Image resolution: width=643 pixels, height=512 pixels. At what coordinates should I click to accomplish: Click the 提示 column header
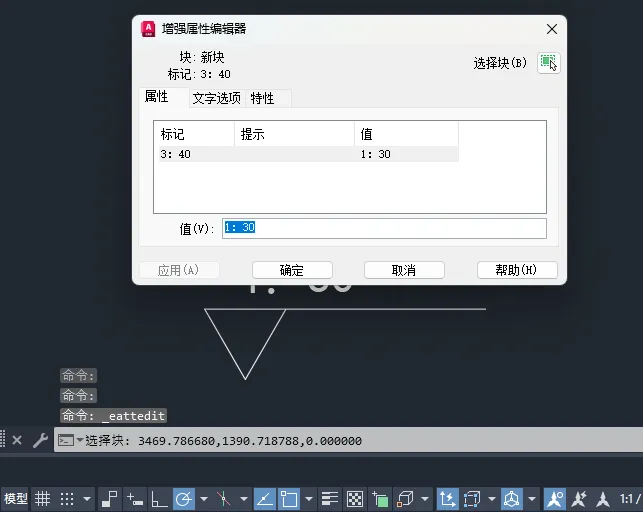294,134
